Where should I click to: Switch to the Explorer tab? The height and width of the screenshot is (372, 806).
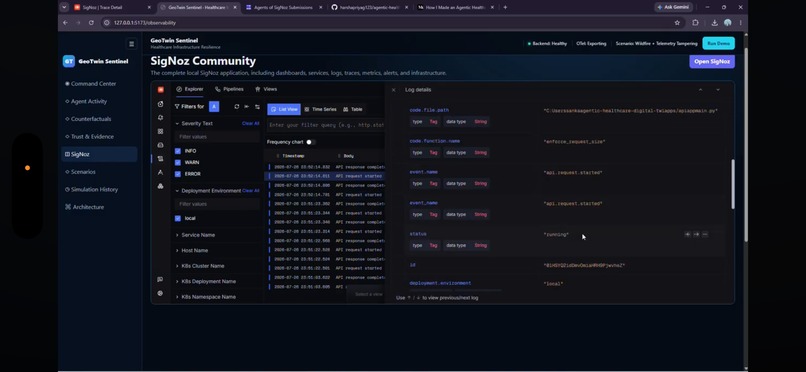coord(190,89)
